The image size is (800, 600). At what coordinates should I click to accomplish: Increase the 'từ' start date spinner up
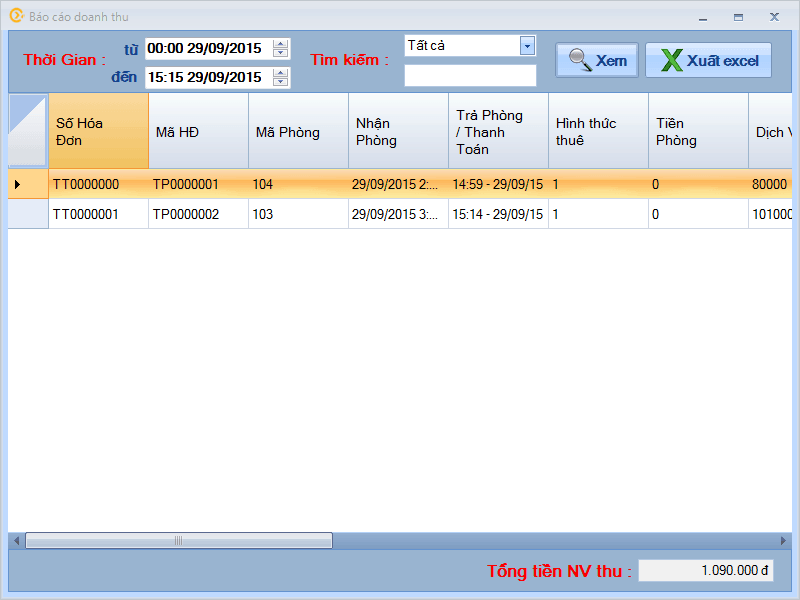[x=281, y=44]
